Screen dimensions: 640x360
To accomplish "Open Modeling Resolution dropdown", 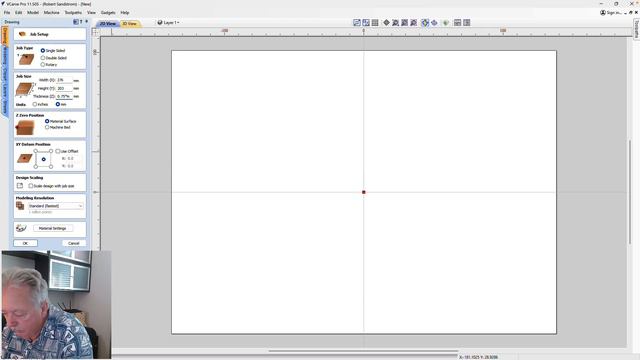I will point(56,206).
